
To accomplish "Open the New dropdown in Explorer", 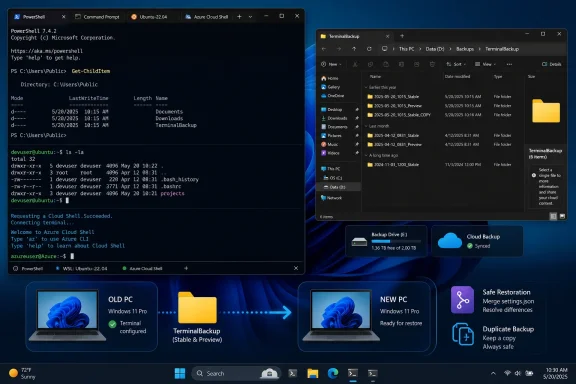I will pyautogui.click(x=331, y=64).
